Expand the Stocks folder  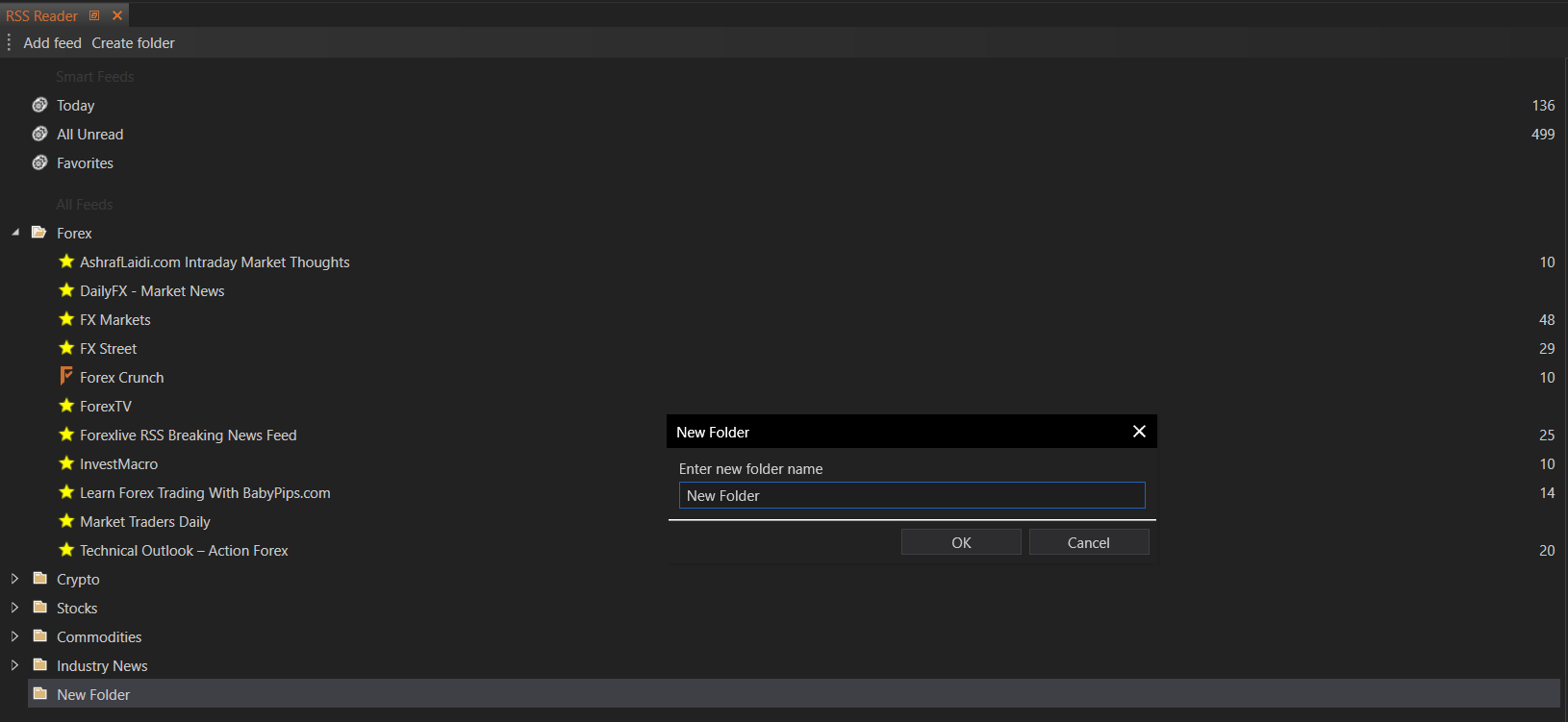point(14,608)
